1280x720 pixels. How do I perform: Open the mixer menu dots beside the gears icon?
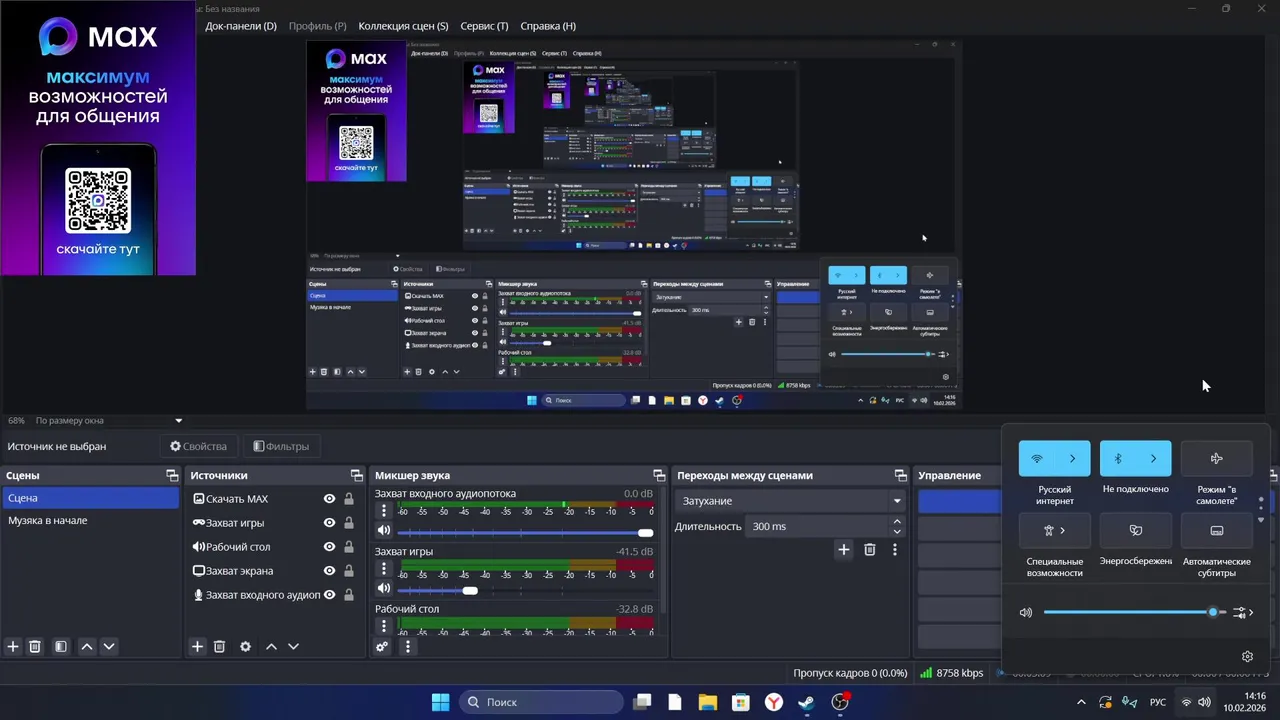(407, 647)
